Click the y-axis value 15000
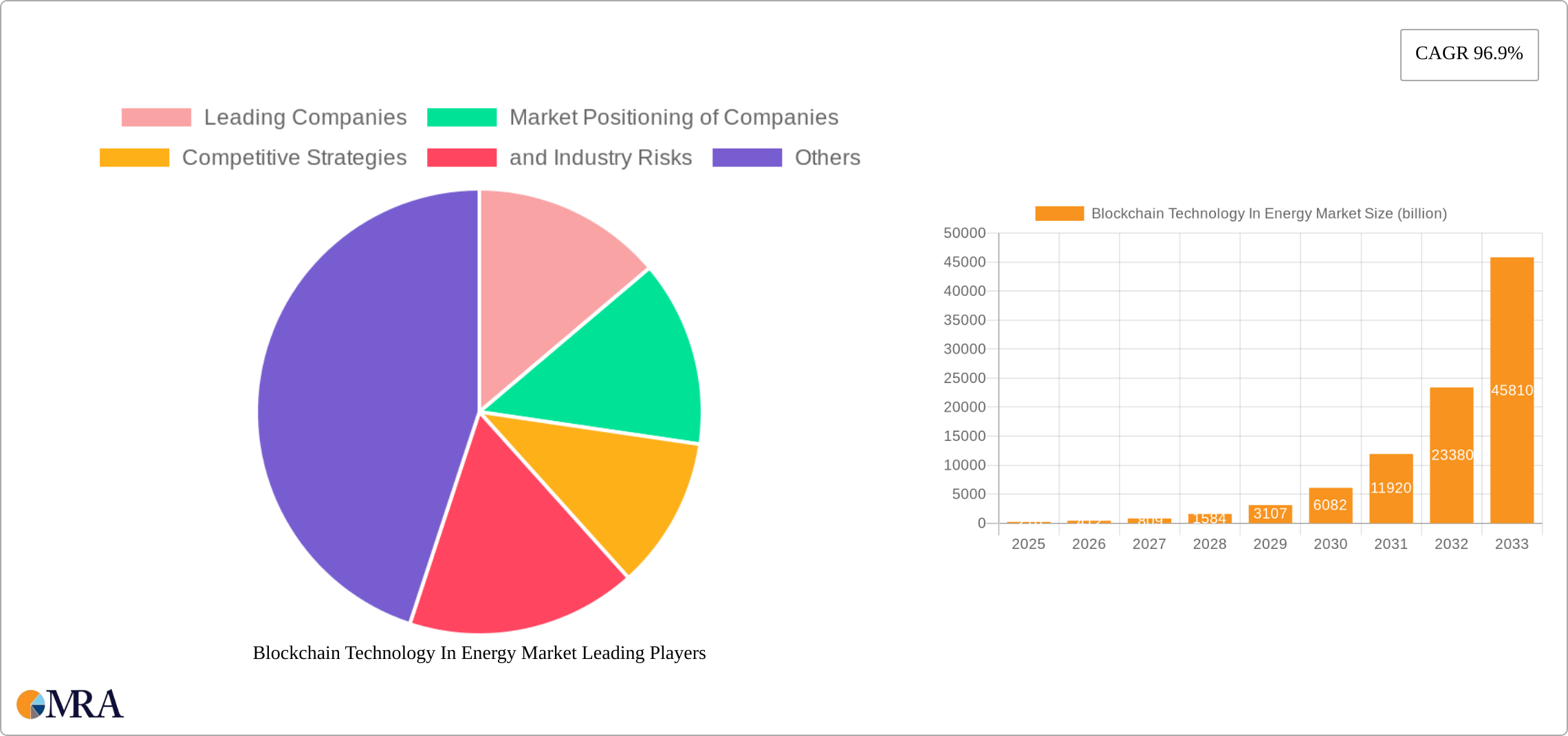 click(964, 436)
